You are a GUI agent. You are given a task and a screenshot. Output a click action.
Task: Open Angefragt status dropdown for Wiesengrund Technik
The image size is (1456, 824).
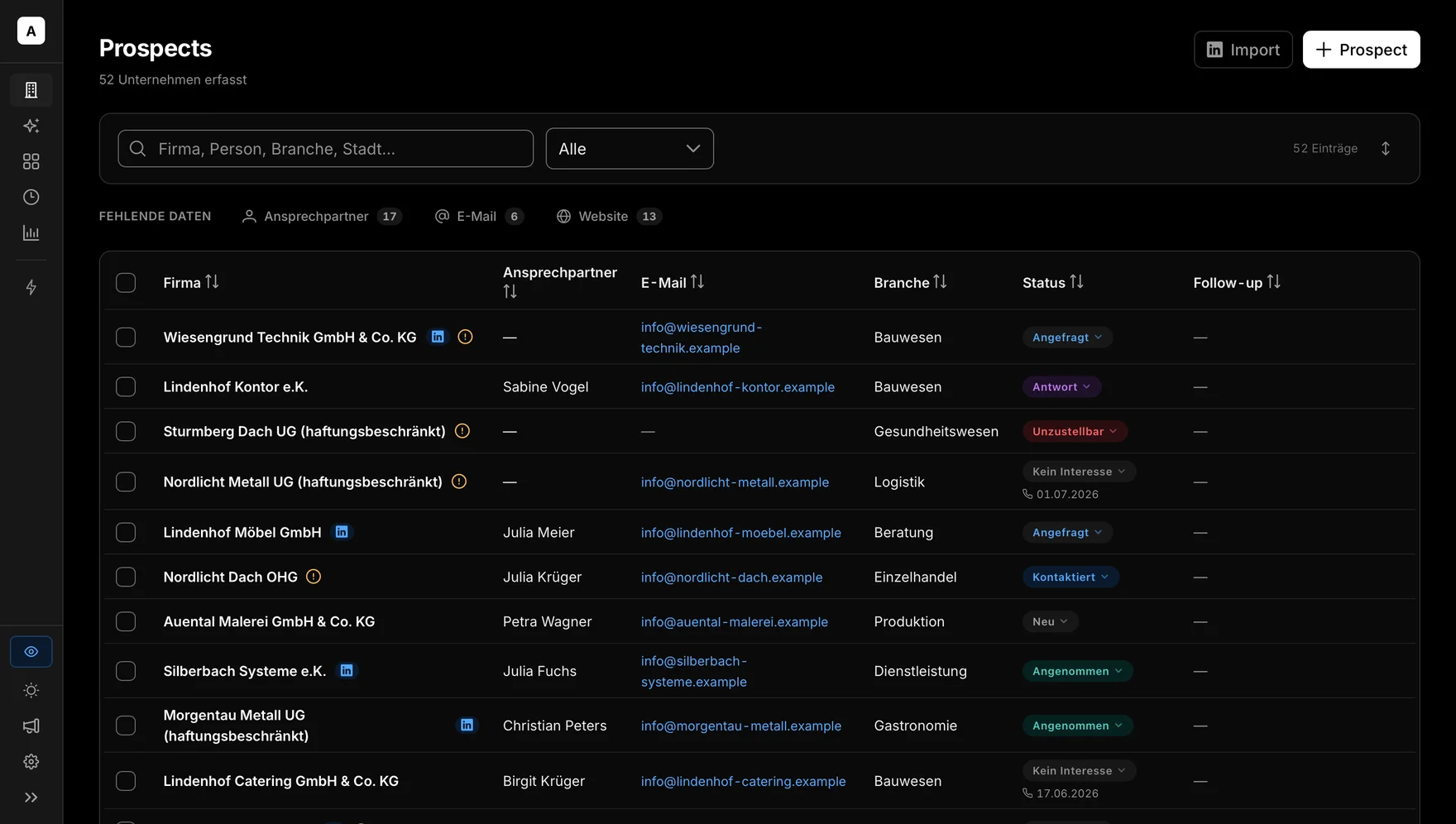click(x=1067, y=337)
